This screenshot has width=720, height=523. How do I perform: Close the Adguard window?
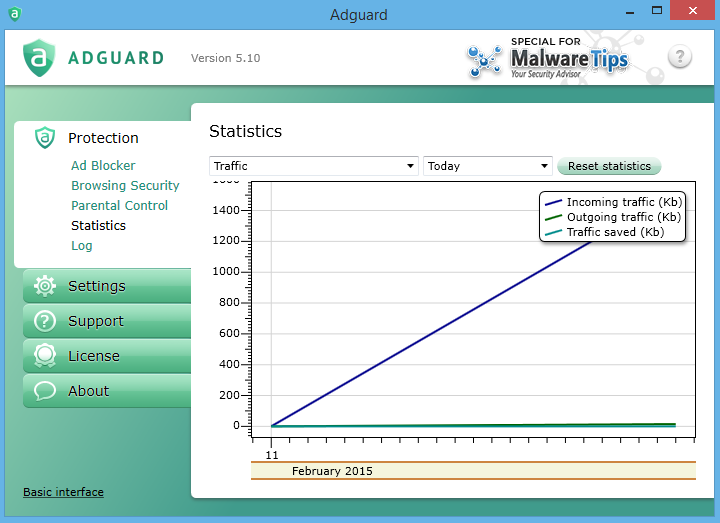pyautogui.click(x=693, y=11)
